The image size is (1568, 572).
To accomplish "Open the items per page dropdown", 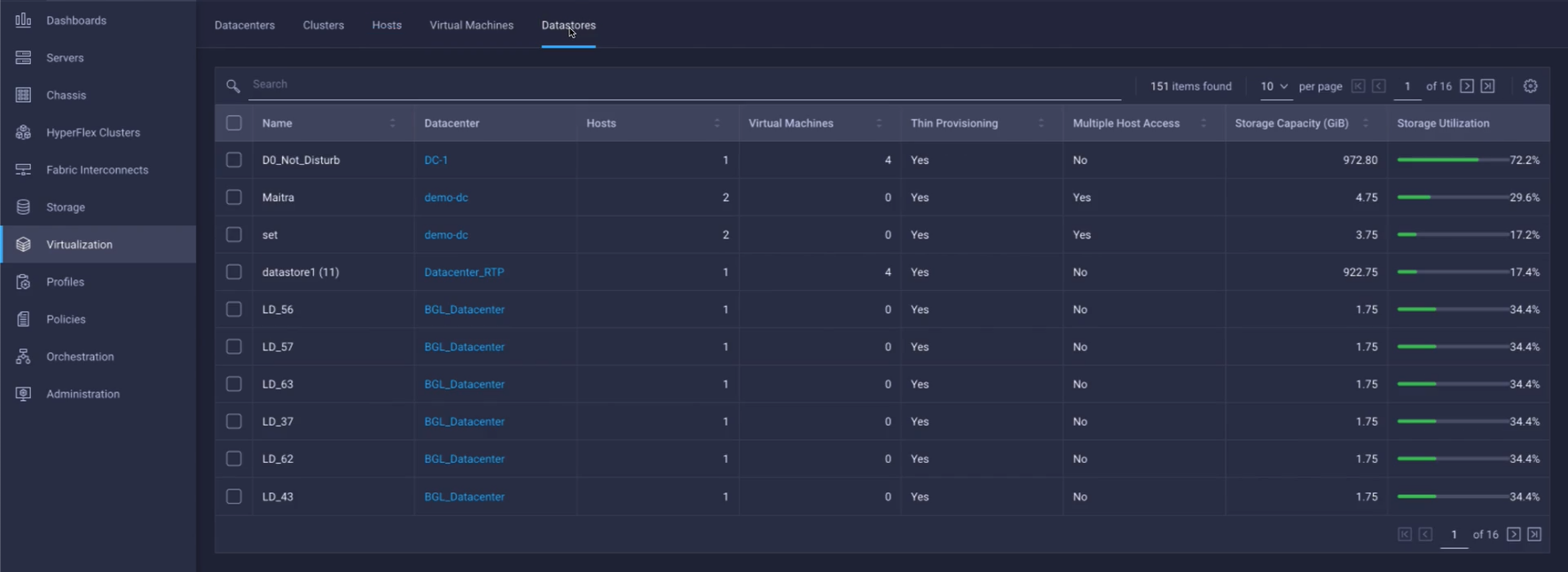I will coord(1274,86).
